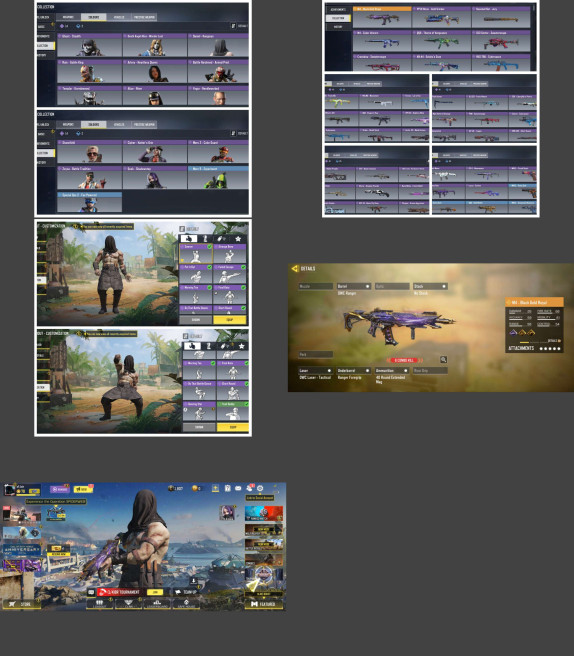Open the chat bubble icon in lobby

91,592
